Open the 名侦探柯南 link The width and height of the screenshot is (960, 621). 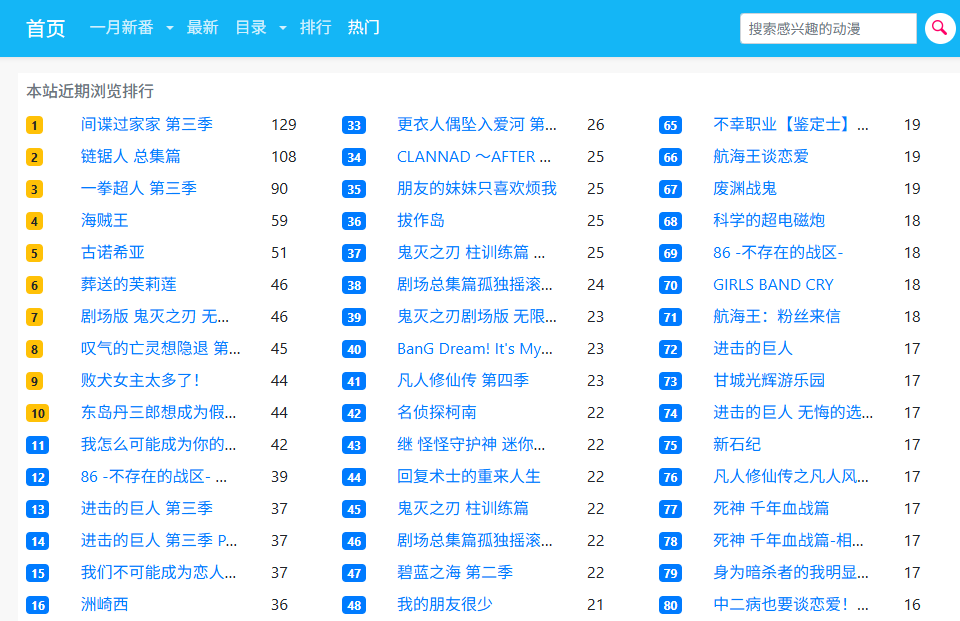pos(436,413)
